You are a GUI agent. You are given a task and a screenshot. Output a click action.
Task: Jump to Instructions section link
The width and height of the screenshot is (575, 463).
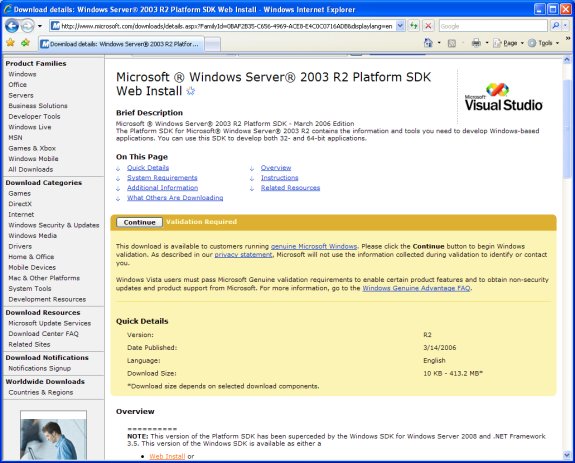click(279, 177)
